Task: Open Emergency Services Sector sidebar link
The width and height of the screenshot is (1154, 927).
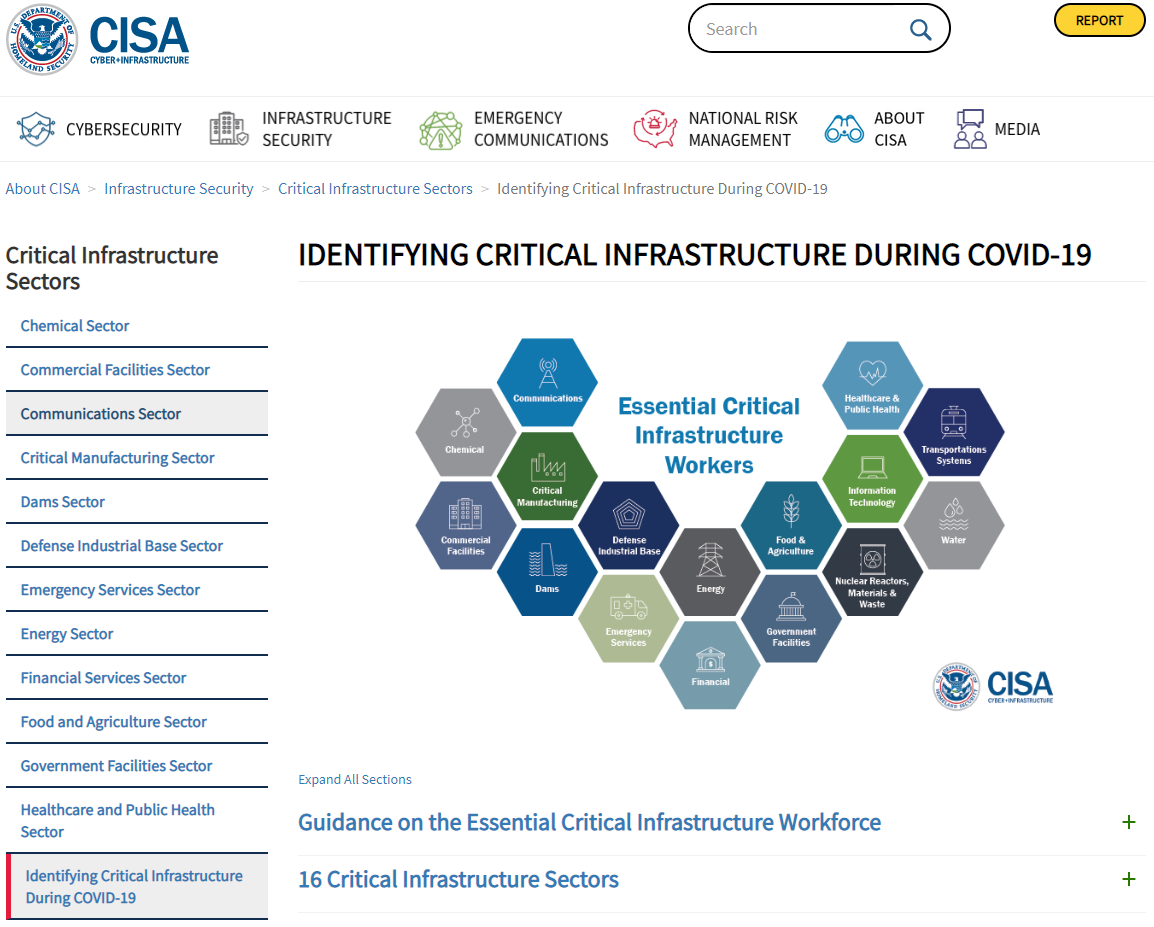Action: click(110, 590)
